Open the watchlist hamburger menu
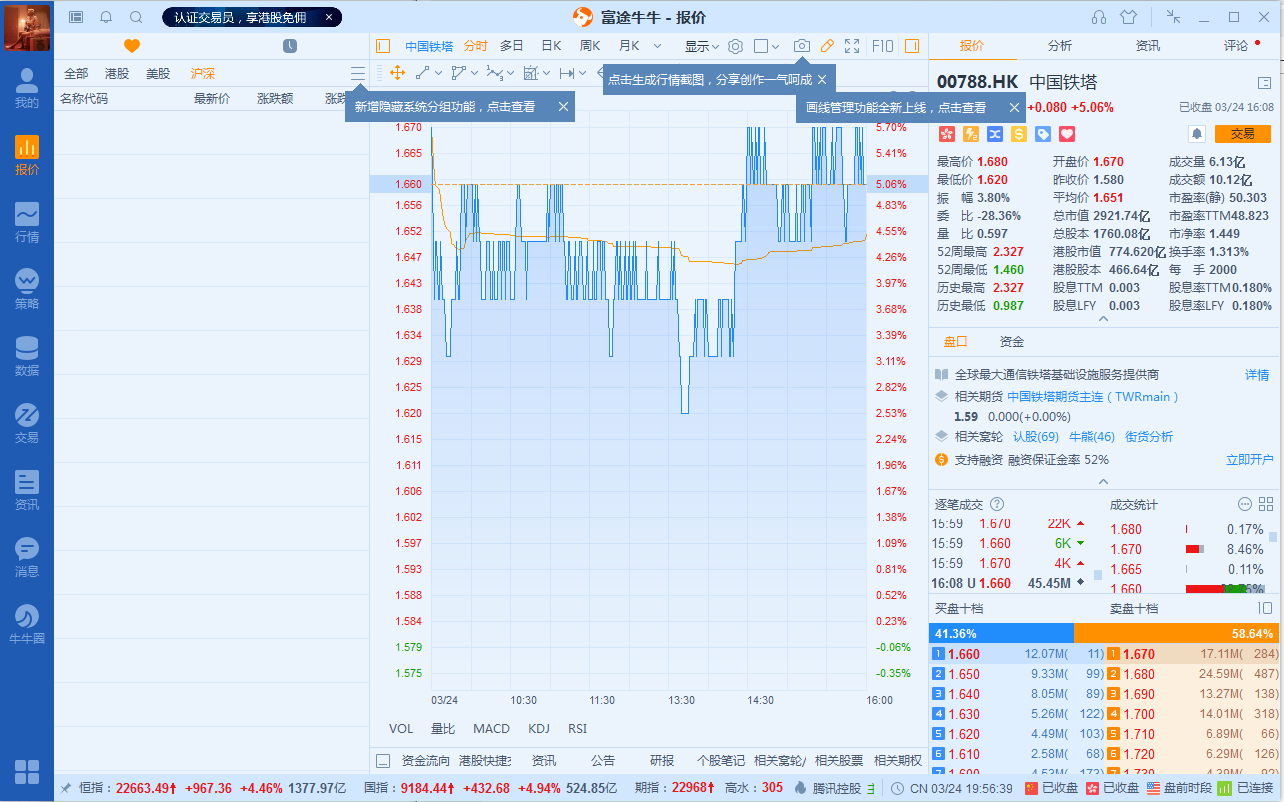Image resolution: width=1284 pixels, height=802 pixels. click(358, 73)
